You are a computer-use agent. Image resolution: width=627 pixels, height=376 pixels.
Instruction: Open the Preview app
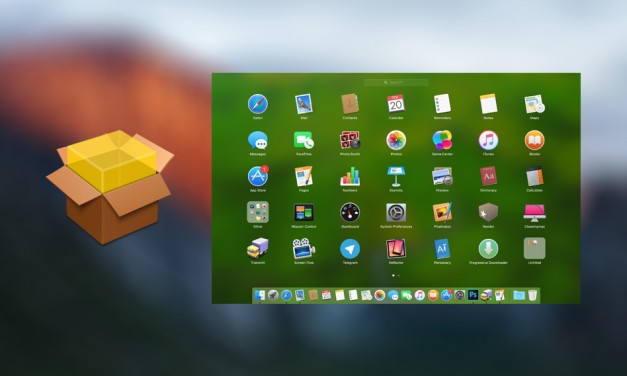[442, 176]
